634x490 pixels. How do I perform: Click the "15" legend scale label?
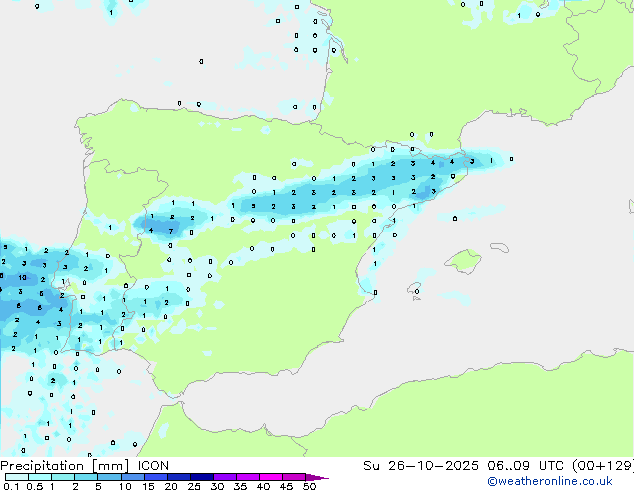[x=148, y=486]
